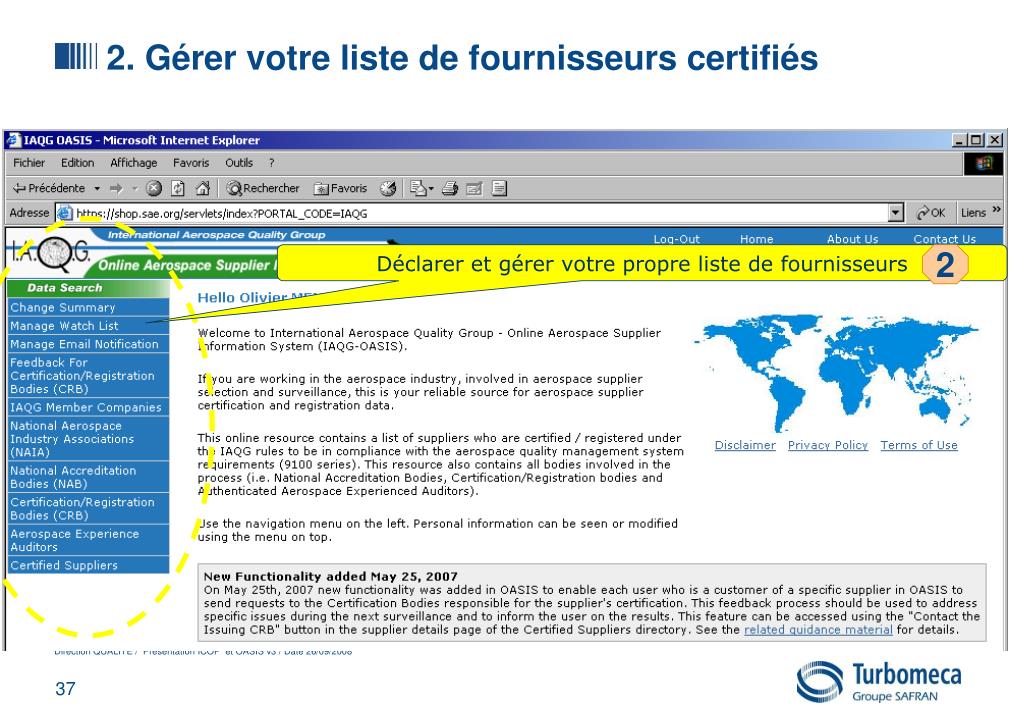Click 'New Functionality added May 25, 2007' heading
The image size is (1024, 724).
click(x=330, y=576)
